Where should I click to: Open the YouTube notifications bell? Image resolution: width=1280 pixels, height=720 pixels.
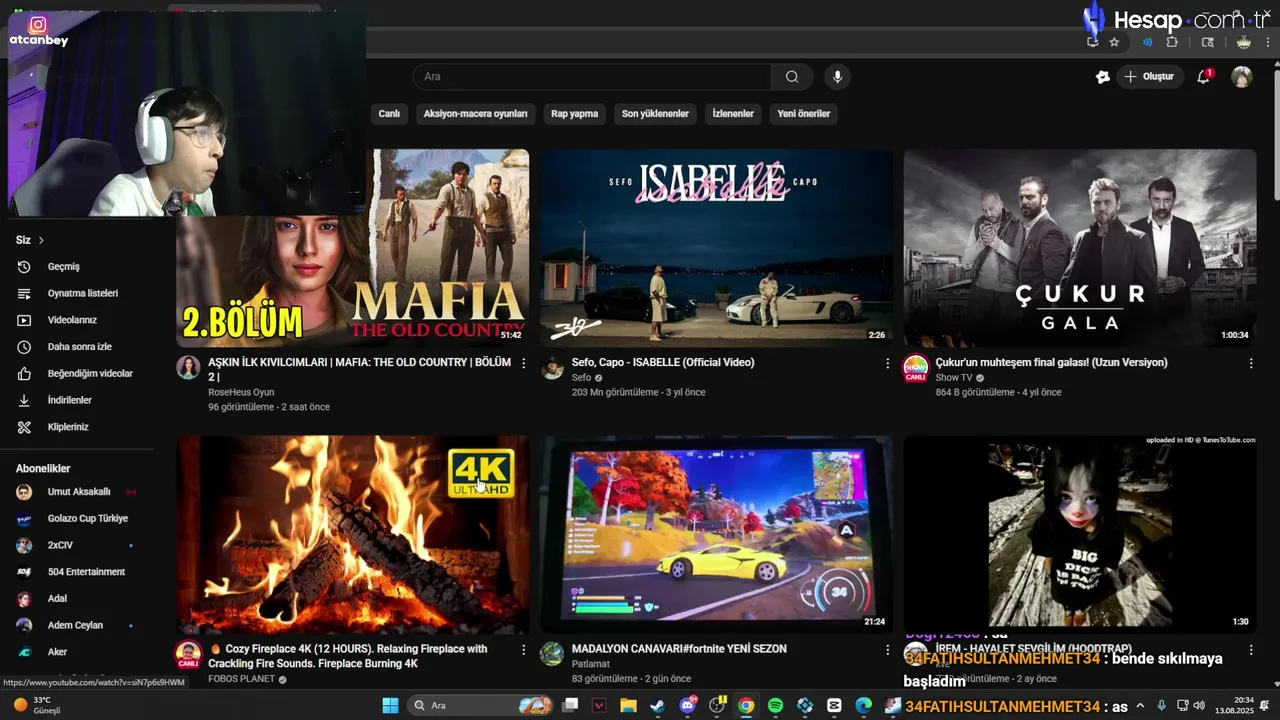click(1204, 77)
